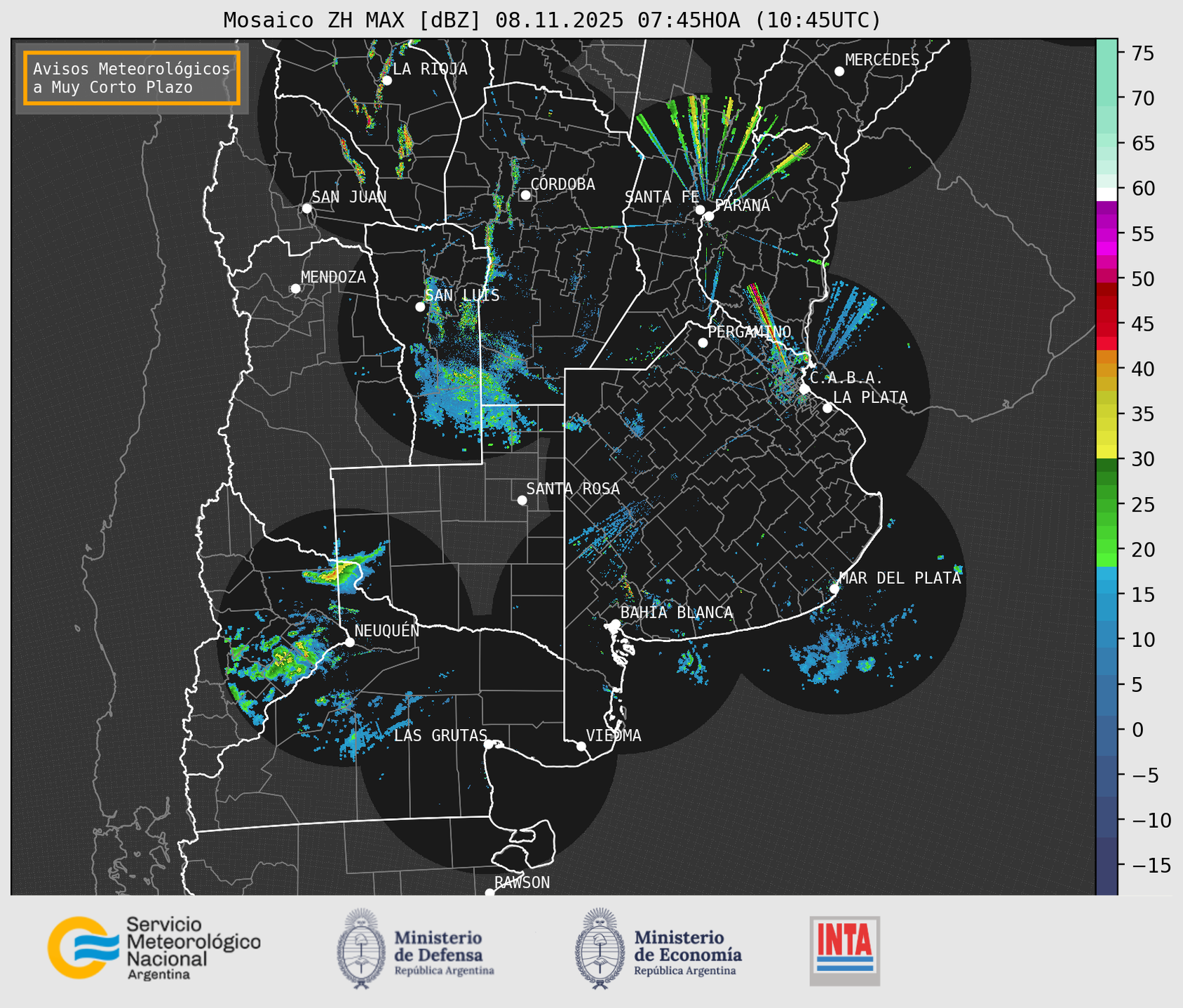
Task: Click the VIEDMA city dot
Action: (581, 746)
